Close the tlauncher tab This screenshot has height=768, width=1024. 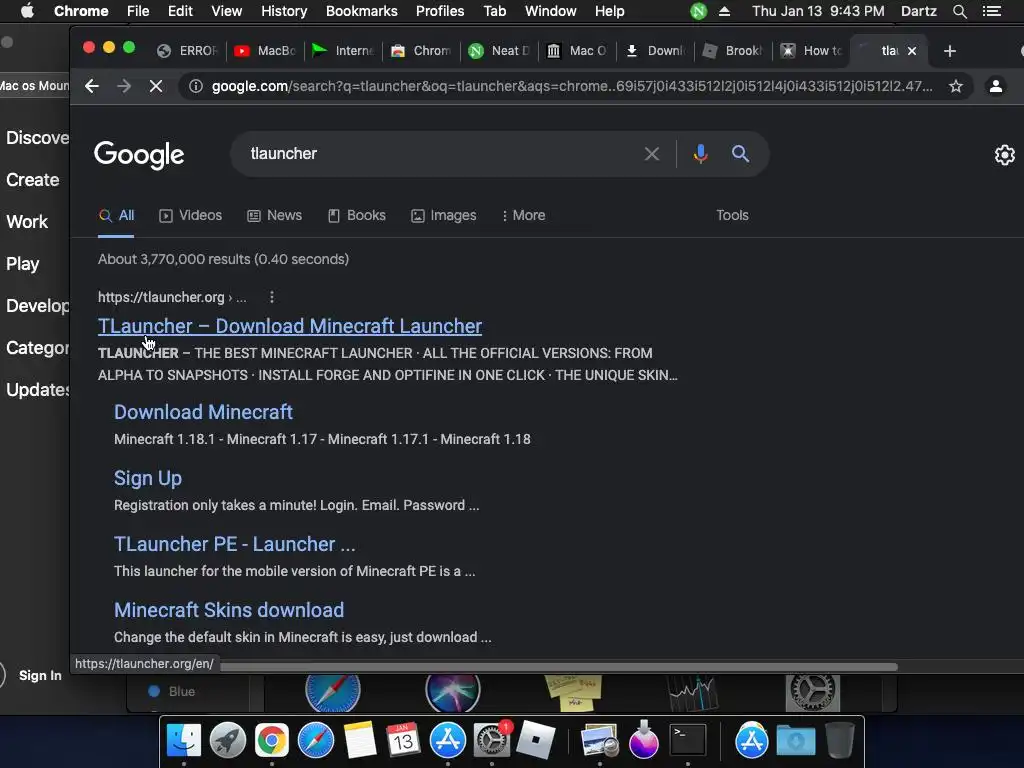click(x=912, y=51)
